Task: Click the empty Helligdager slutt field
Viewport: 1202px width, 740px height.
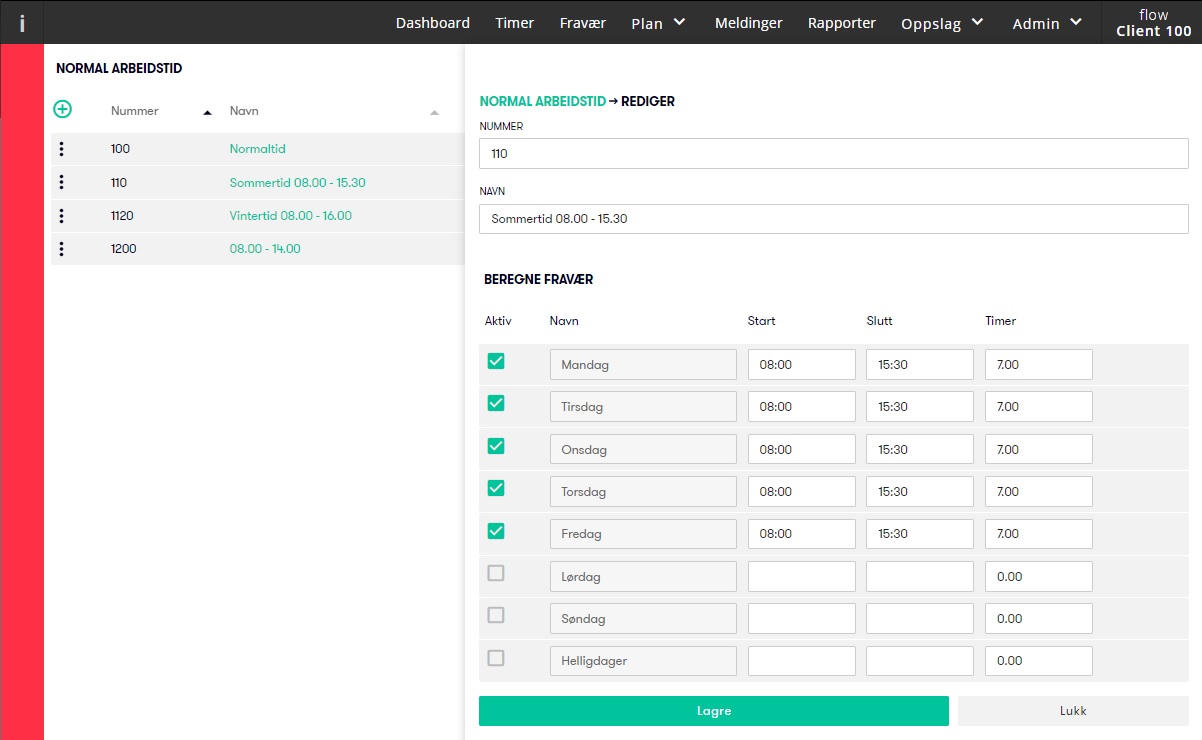Action: point(920,661)
